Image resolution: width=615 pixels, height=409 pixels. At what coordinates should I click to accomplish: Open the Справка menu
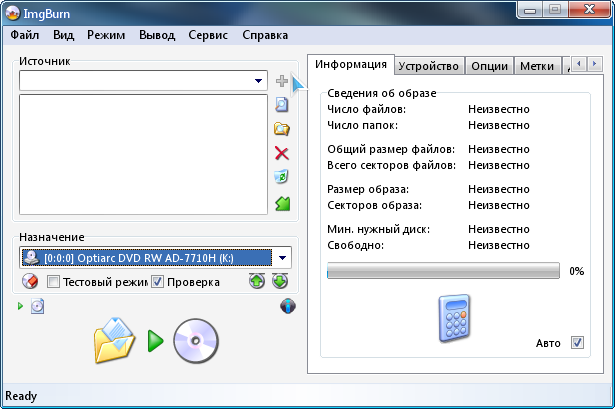[265, 35]
